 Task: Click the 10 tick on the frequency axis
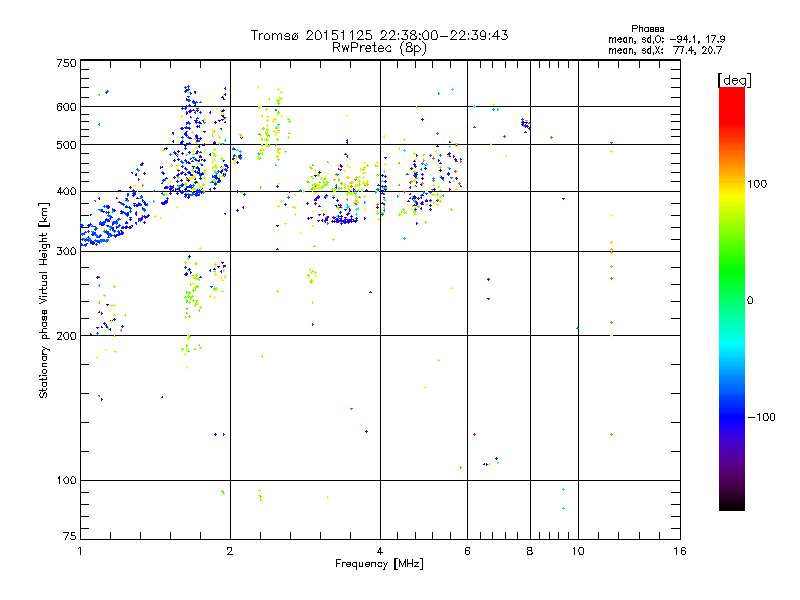pos(577,551)
